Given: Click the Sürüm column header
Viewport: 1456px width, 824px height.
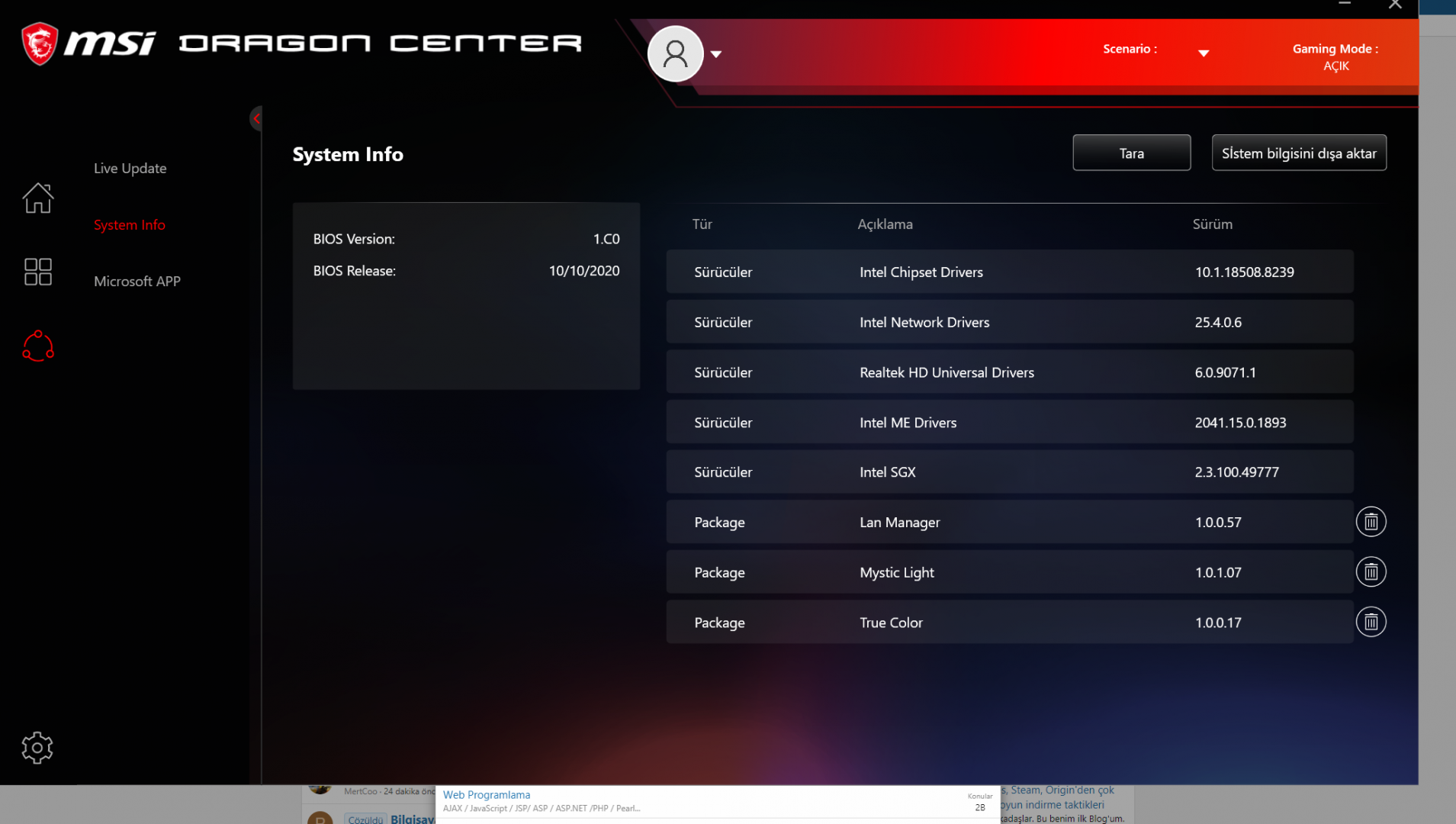Looking at the screenshot, I should tap(1213, 224).
